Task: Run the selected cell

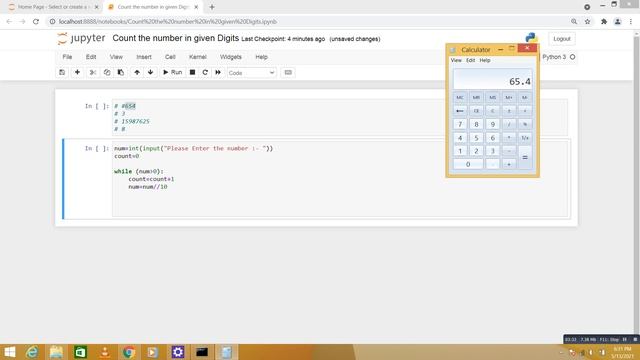Action: point(172,72)
